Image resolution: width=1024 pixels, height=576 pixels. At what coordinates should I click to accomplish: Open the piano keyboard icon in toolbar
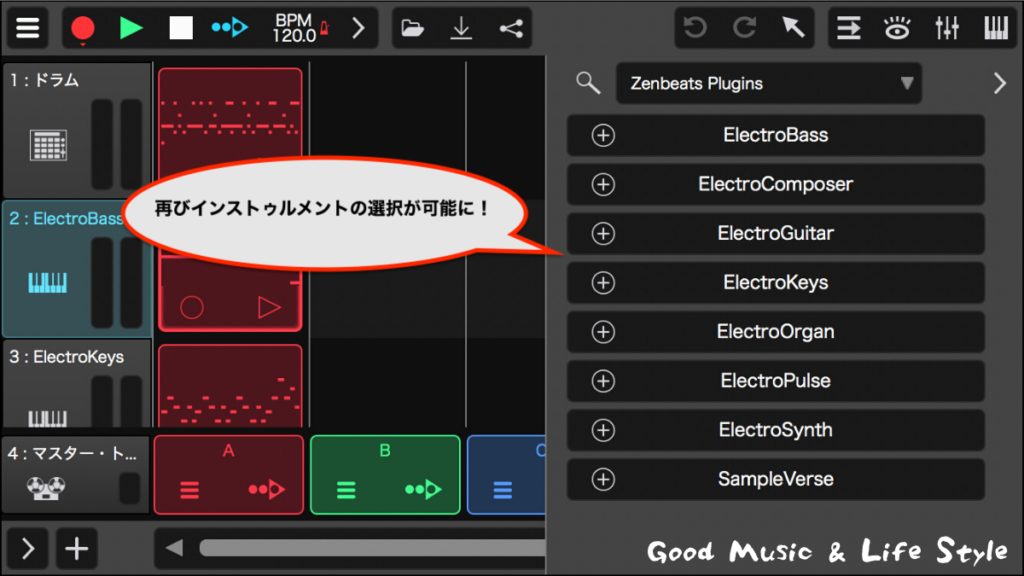point(996,28)
